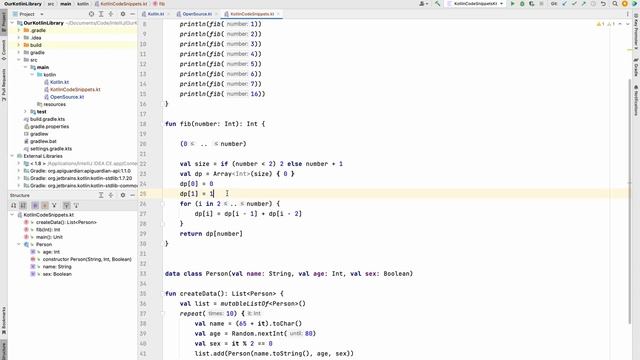This screenshot has height=360, width=640.
Task: Open the Bookmarks side tool tab
Action: coord(4,320)
